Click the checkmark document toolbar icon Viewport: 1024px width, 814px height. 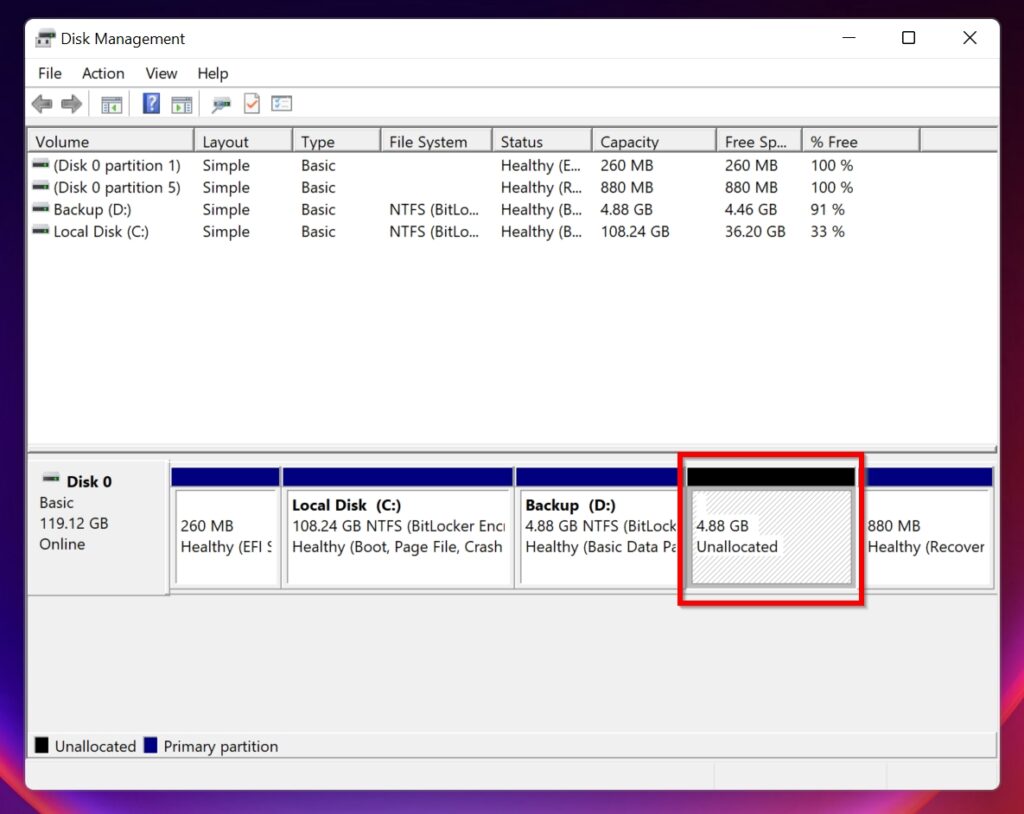252,103
